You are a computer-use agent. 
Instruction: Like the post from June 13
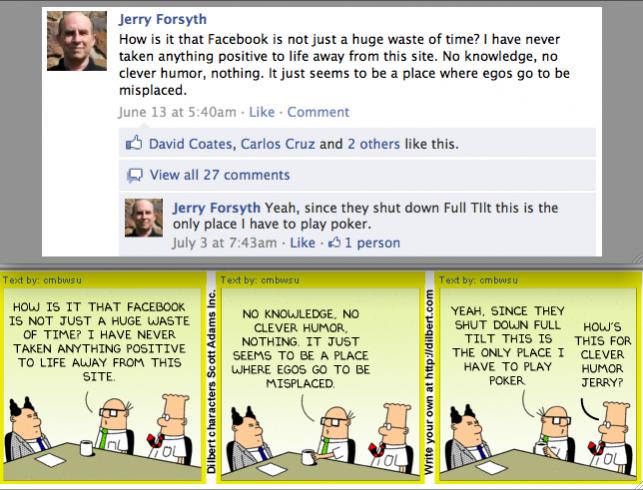click(262, 112)
